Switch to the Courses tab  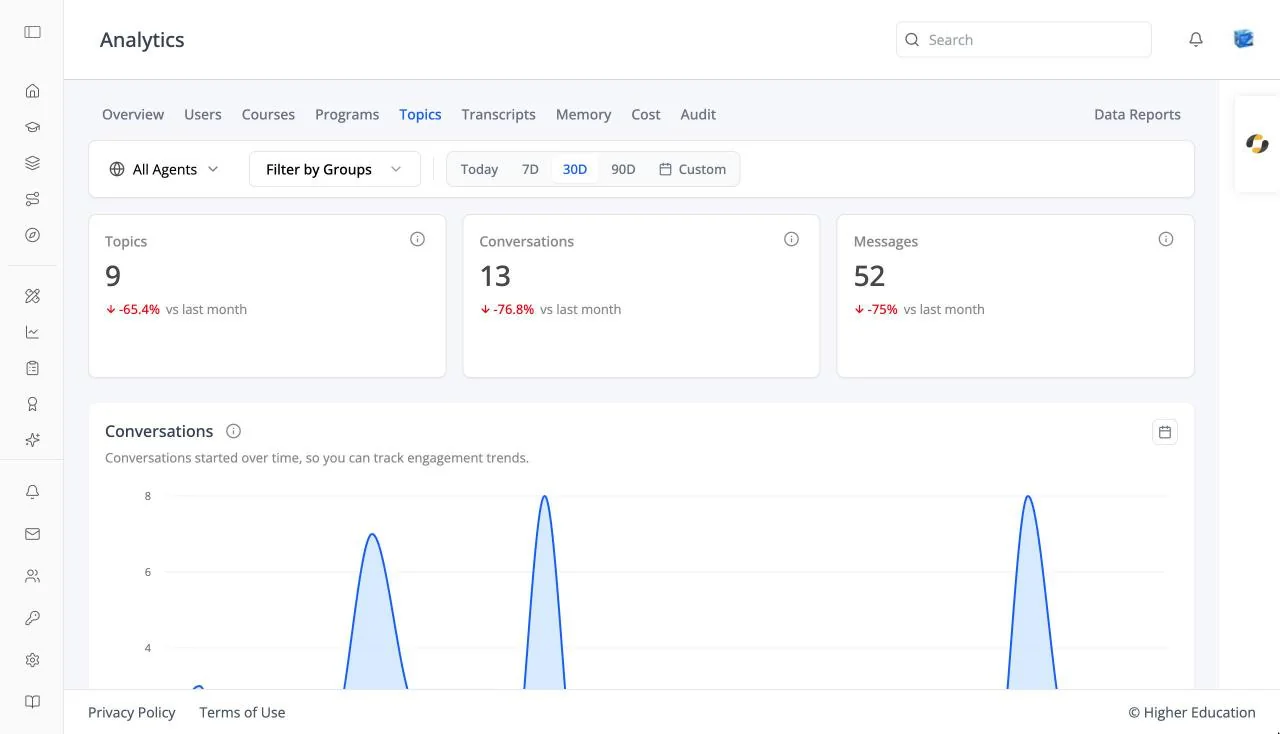click(268, 114)
